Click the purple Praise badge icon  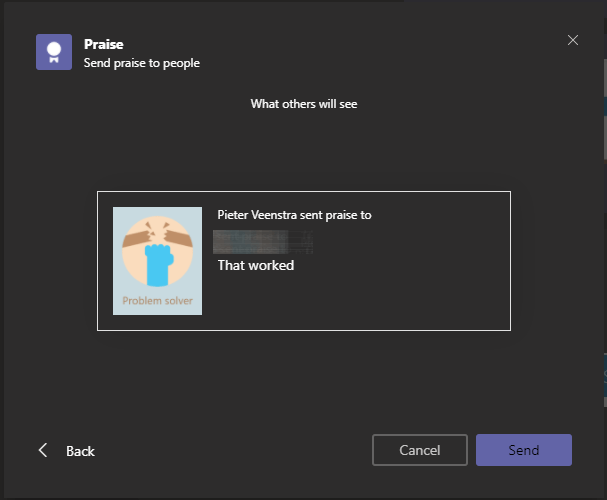pos(54,52)
